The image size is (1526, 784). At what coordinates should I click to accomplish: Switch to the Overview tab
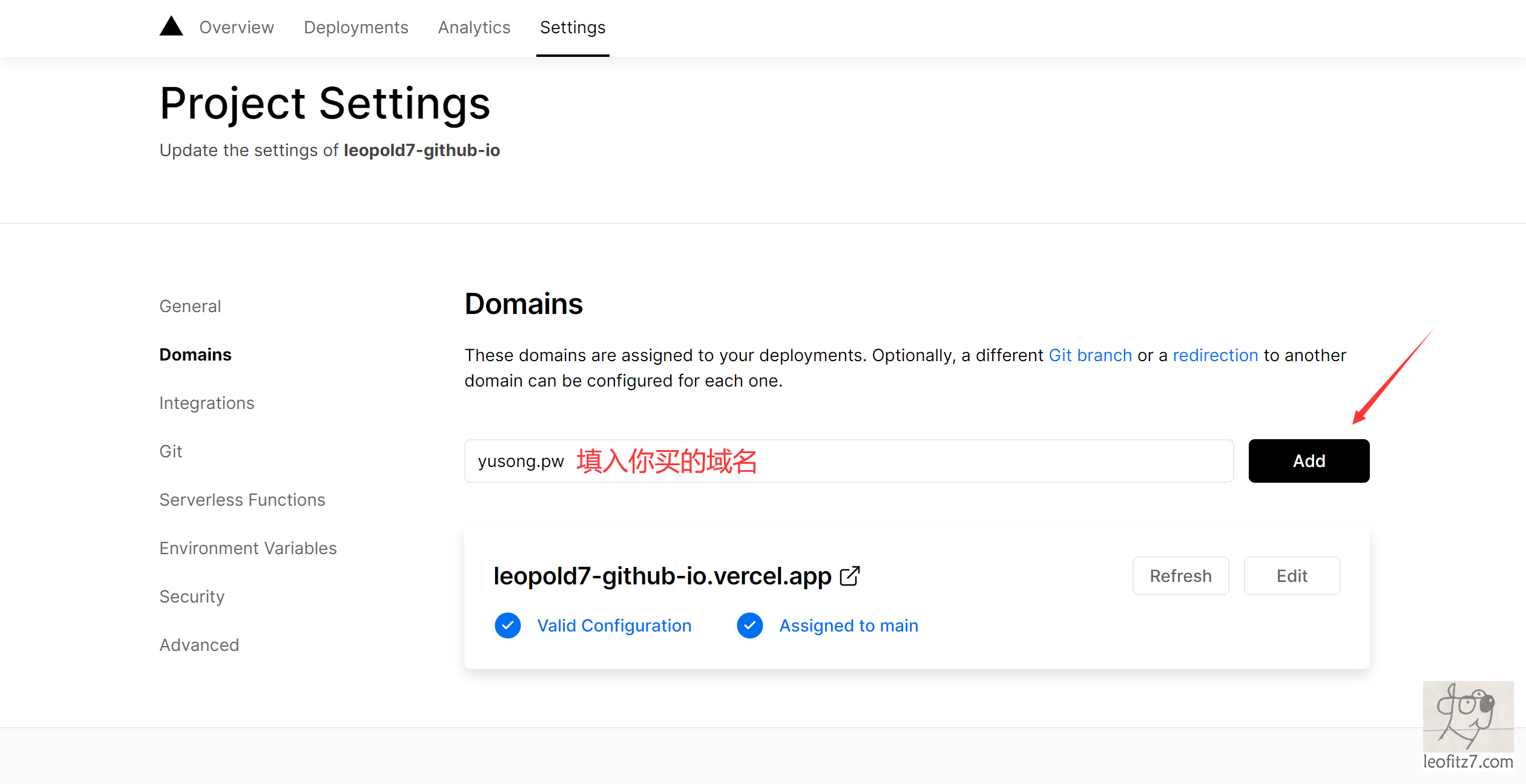point(236,28)
